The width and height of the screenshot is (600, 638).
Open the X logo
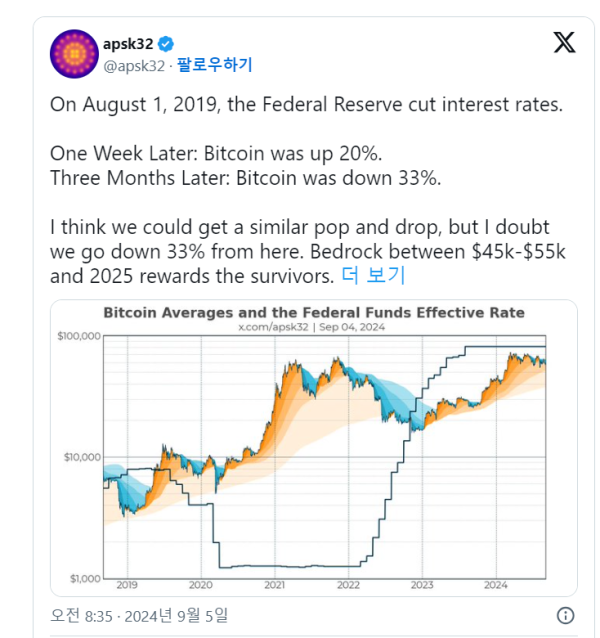tap(564, 43)
